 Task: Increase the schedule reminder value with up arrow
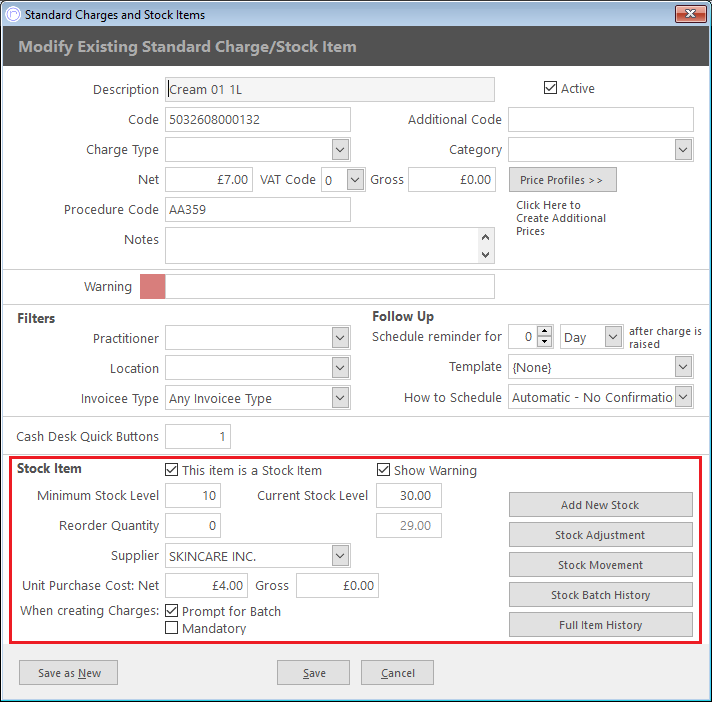click(544, 331)
